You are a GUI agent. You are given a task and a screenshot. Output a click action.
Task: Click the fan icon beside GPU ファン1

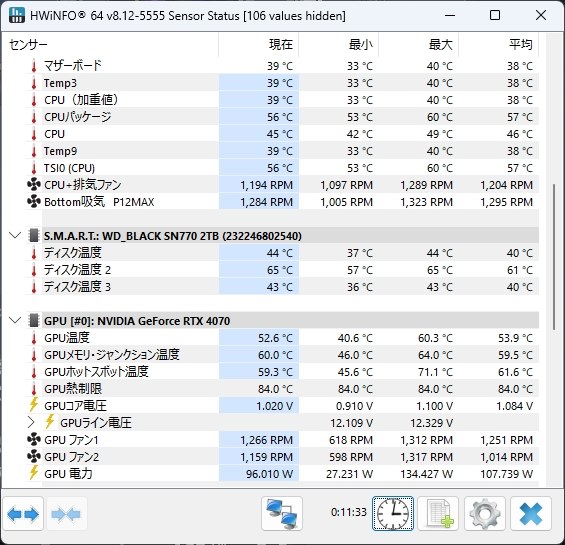(34, 440)
